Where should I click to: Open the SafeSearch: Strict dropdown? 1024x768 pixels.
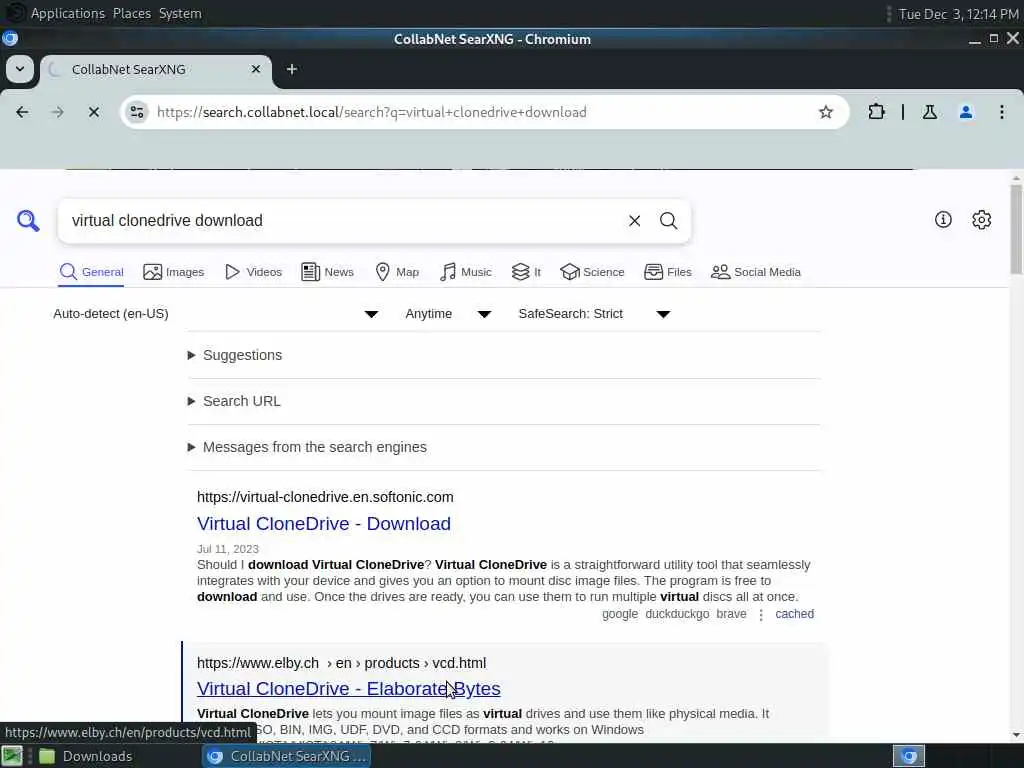[x=594, y=314]
